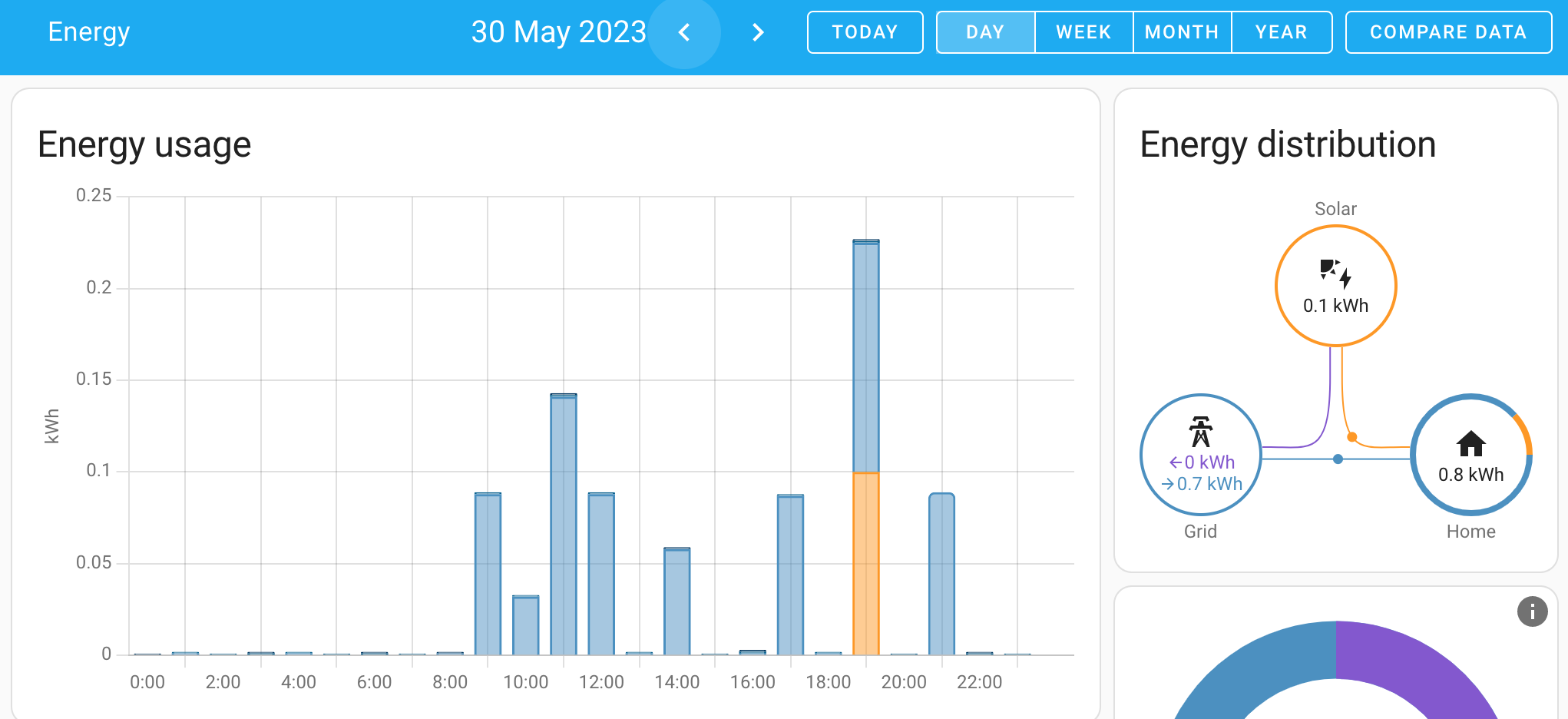The height and width of the screenshot is (719, 1568).
Task: Open the info icon on gauge card
Action: (x=1532, y=611)
